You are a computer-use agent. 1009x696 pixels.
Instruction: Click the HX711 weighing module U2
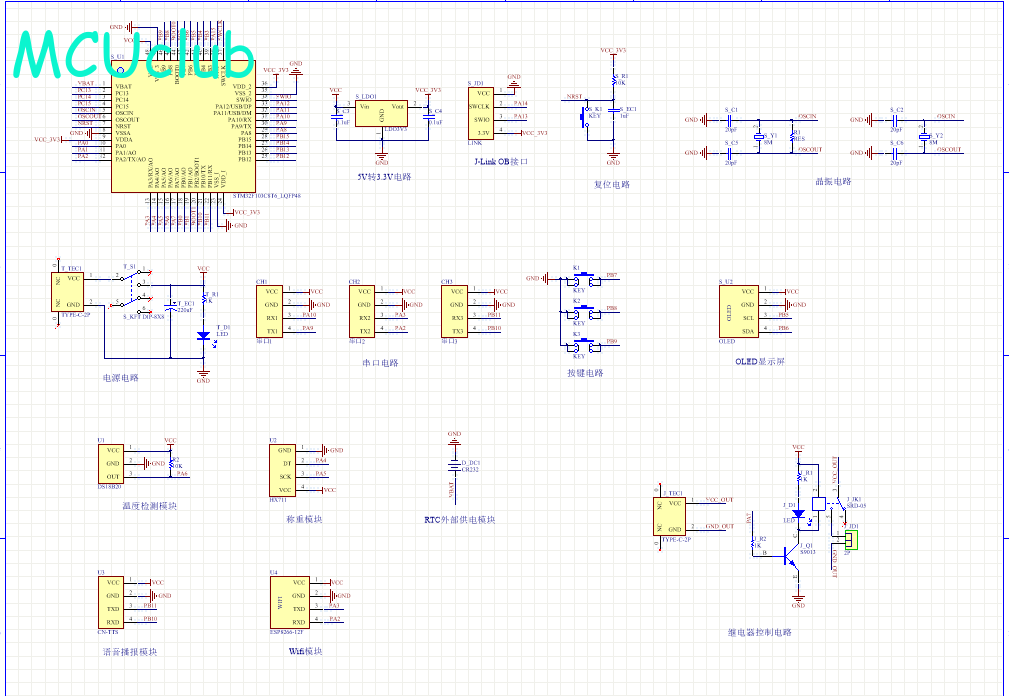coord(284,470)
